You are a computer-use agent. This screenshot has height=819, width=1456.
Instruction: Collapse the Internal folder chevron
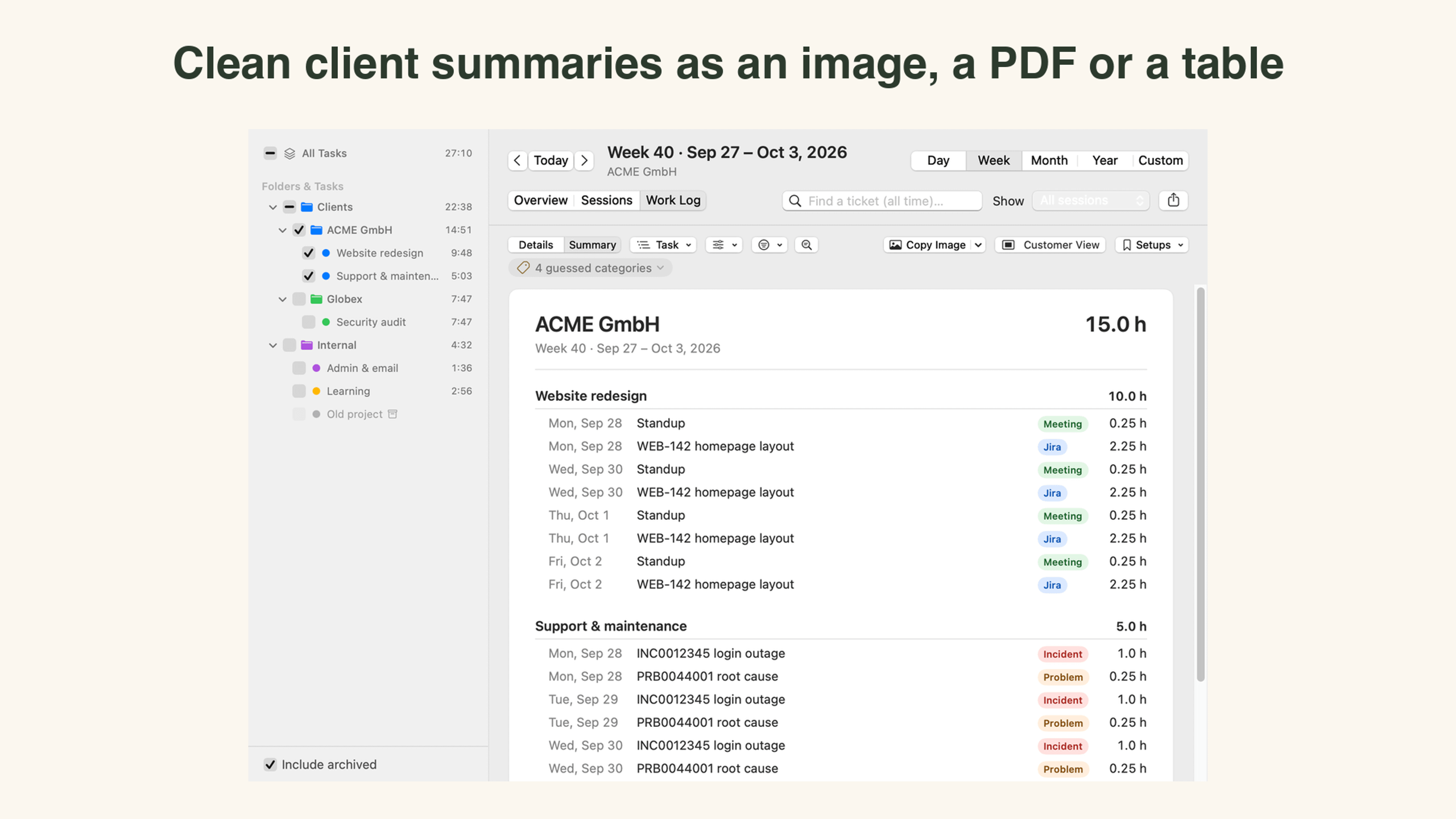(273, 345)
